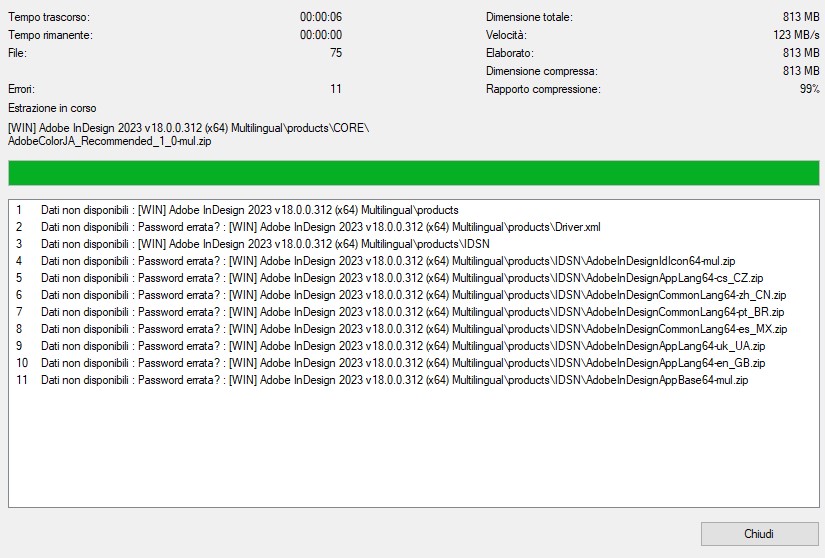Click the compression ratio value 99%
The height and width of the screenshot is (558, 825).
pyautogui.click(x=809, y=89)
